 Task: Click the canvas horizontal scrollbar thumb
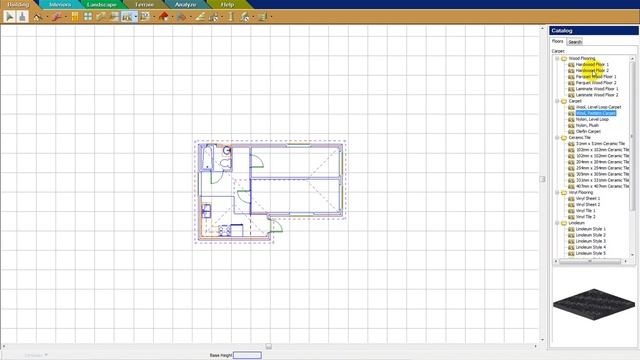click(x=268, y=346)
